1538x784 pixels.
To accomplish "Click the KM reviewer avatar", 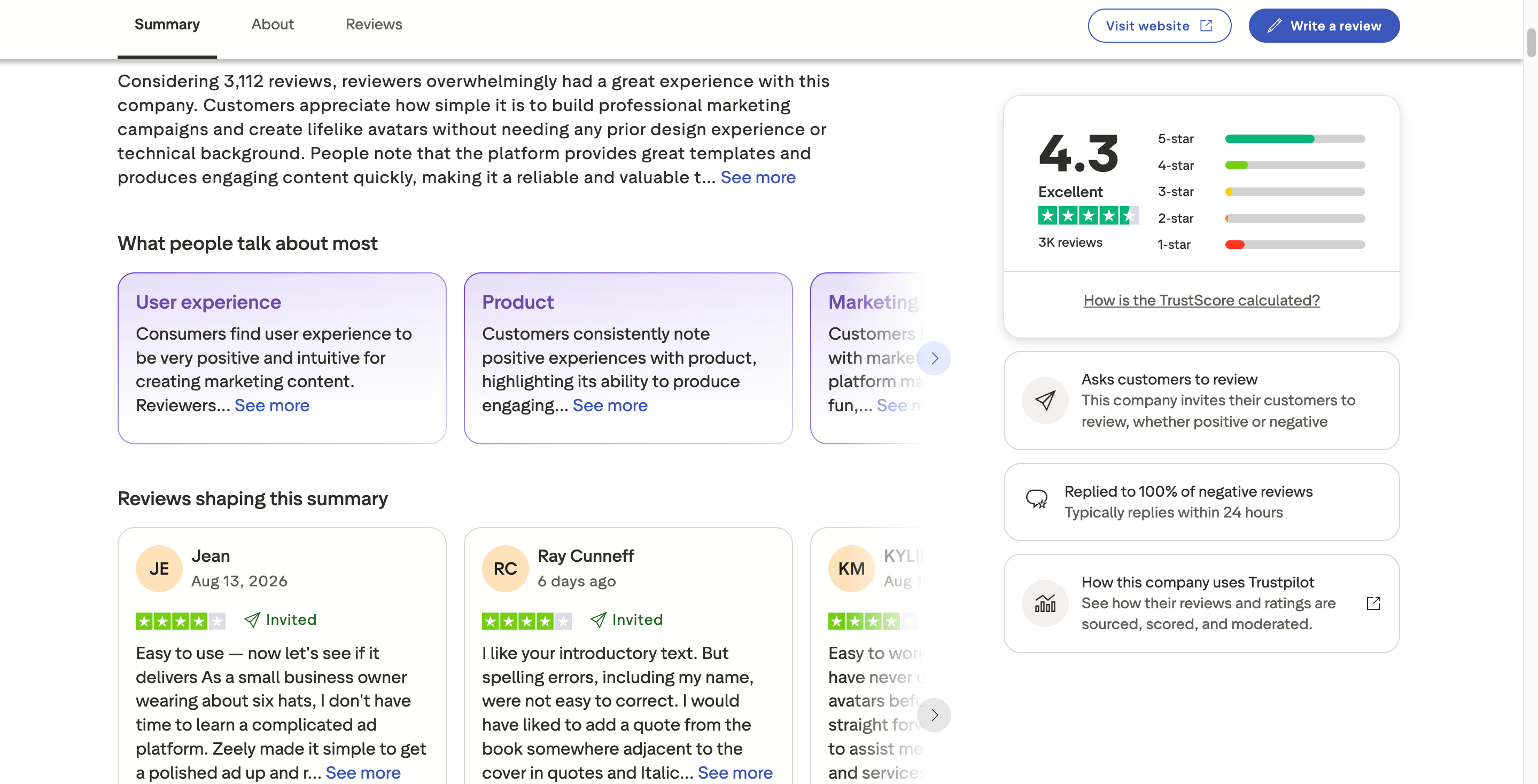I will [851, 569].
